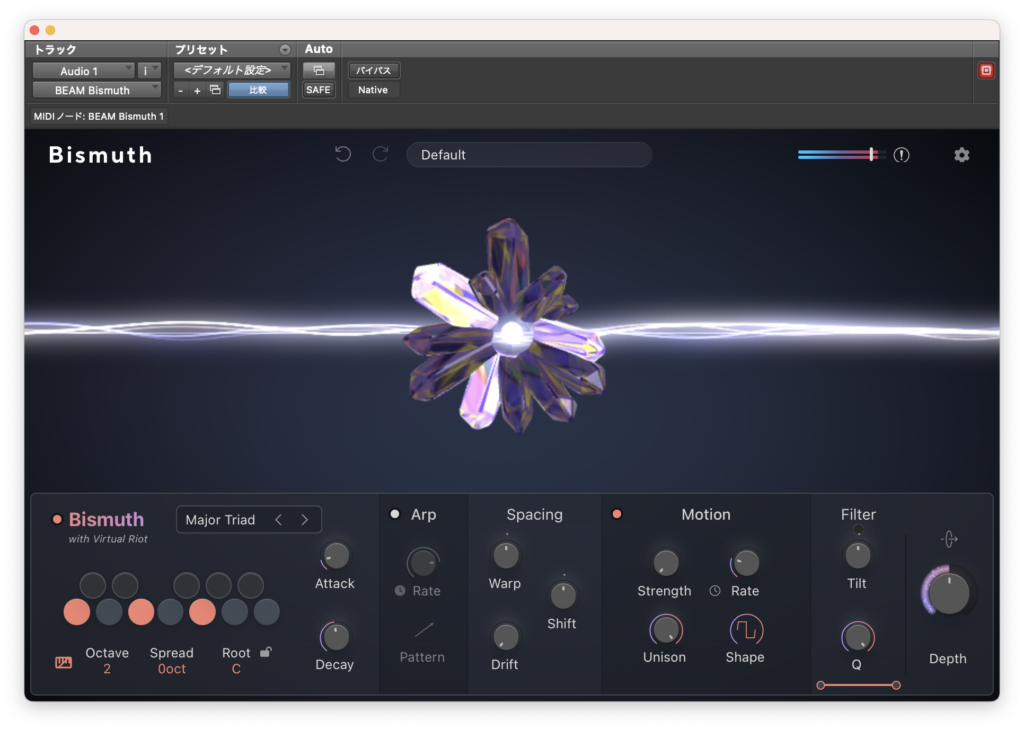
Task: Click the crystal flower visual
Action: (x=508, y=326)
